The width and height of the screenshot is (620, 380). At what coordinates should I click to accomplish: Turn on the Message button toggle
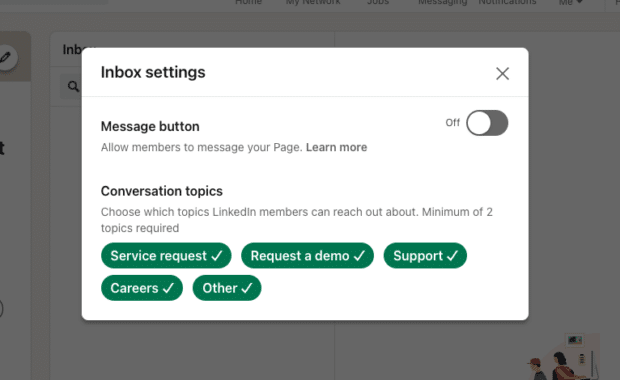tap(487, 123)
